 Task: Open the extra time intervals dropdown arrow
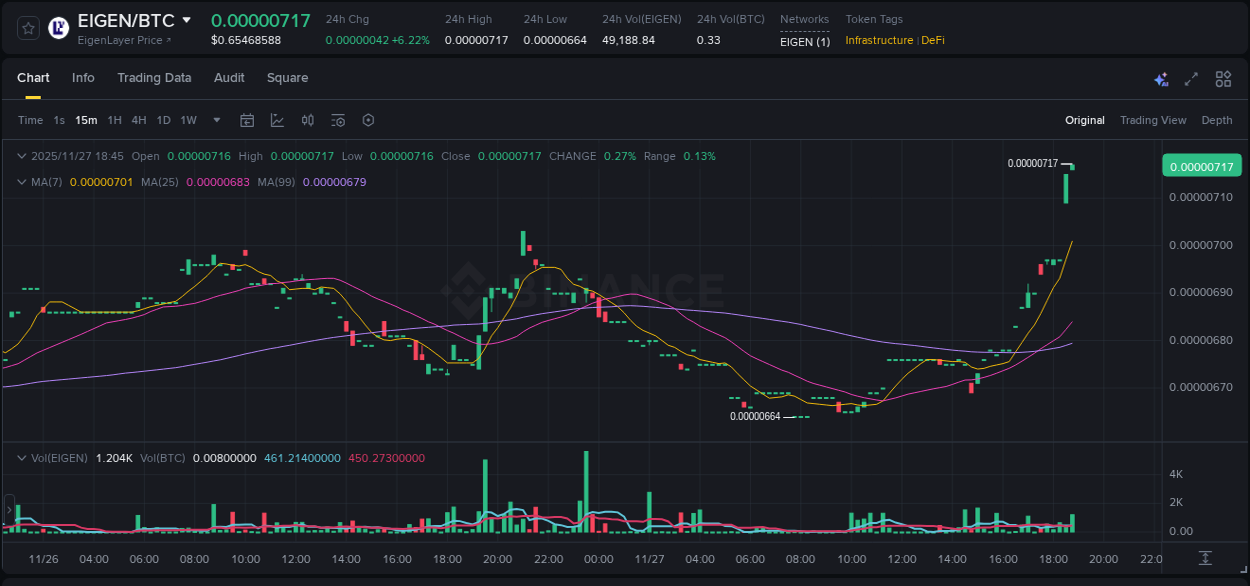(x=215, y=120)
